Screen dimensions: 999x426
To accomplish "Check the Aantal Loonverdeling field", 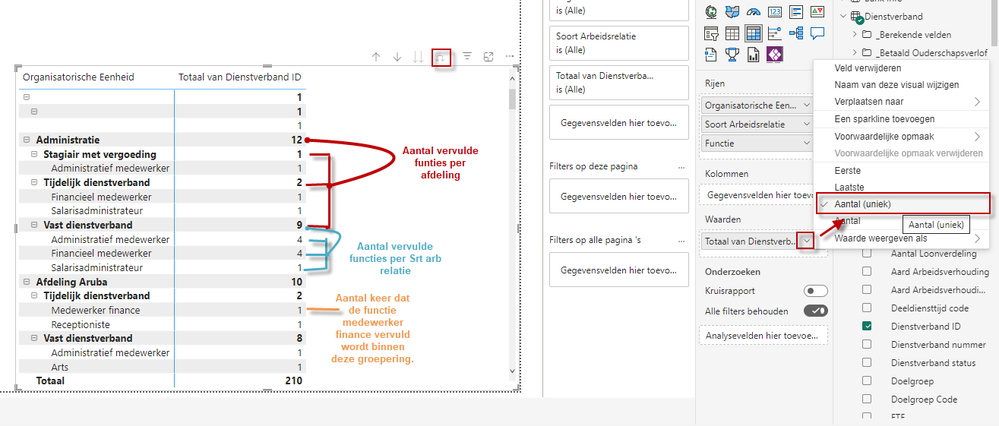I will pos(866,254).
